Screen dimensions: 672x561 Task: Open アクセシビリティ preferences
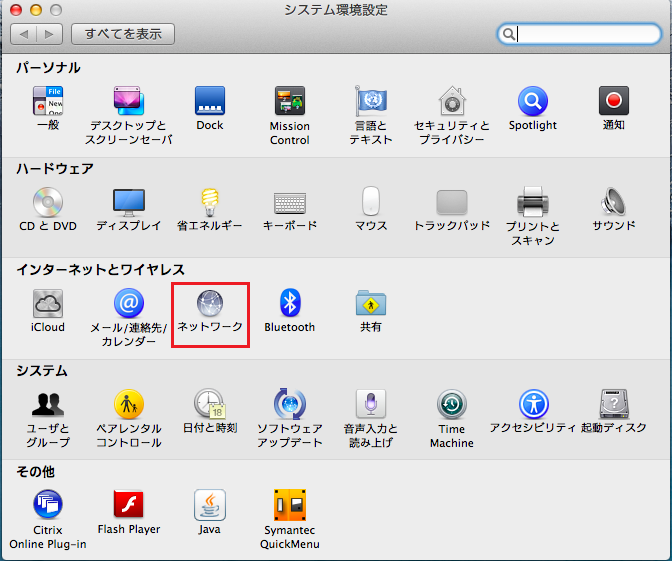533,405
